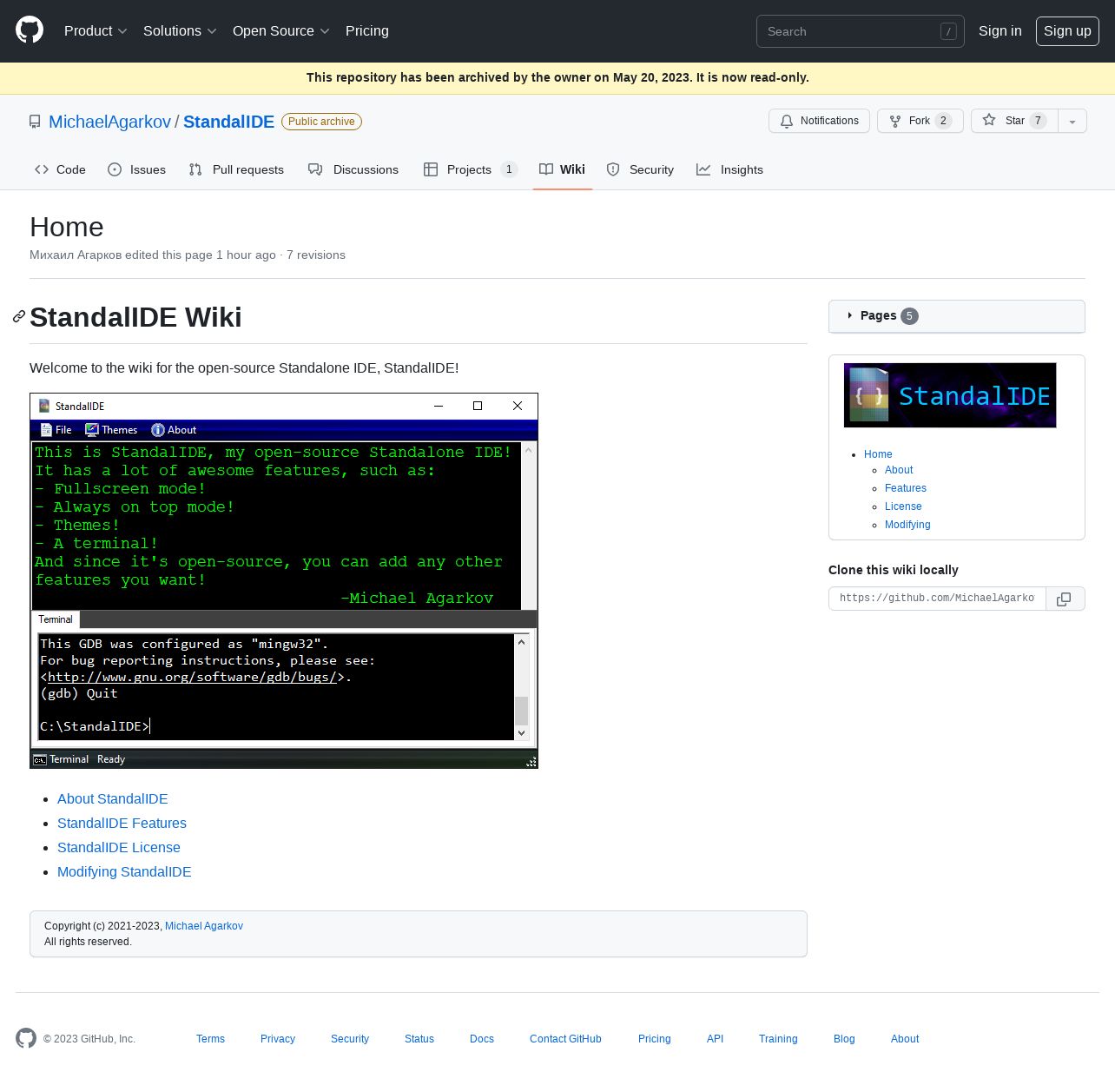Open StandalIDE Features page link
The image size is (1115, 1092).
pyautogui.click(x=122, y=823)
